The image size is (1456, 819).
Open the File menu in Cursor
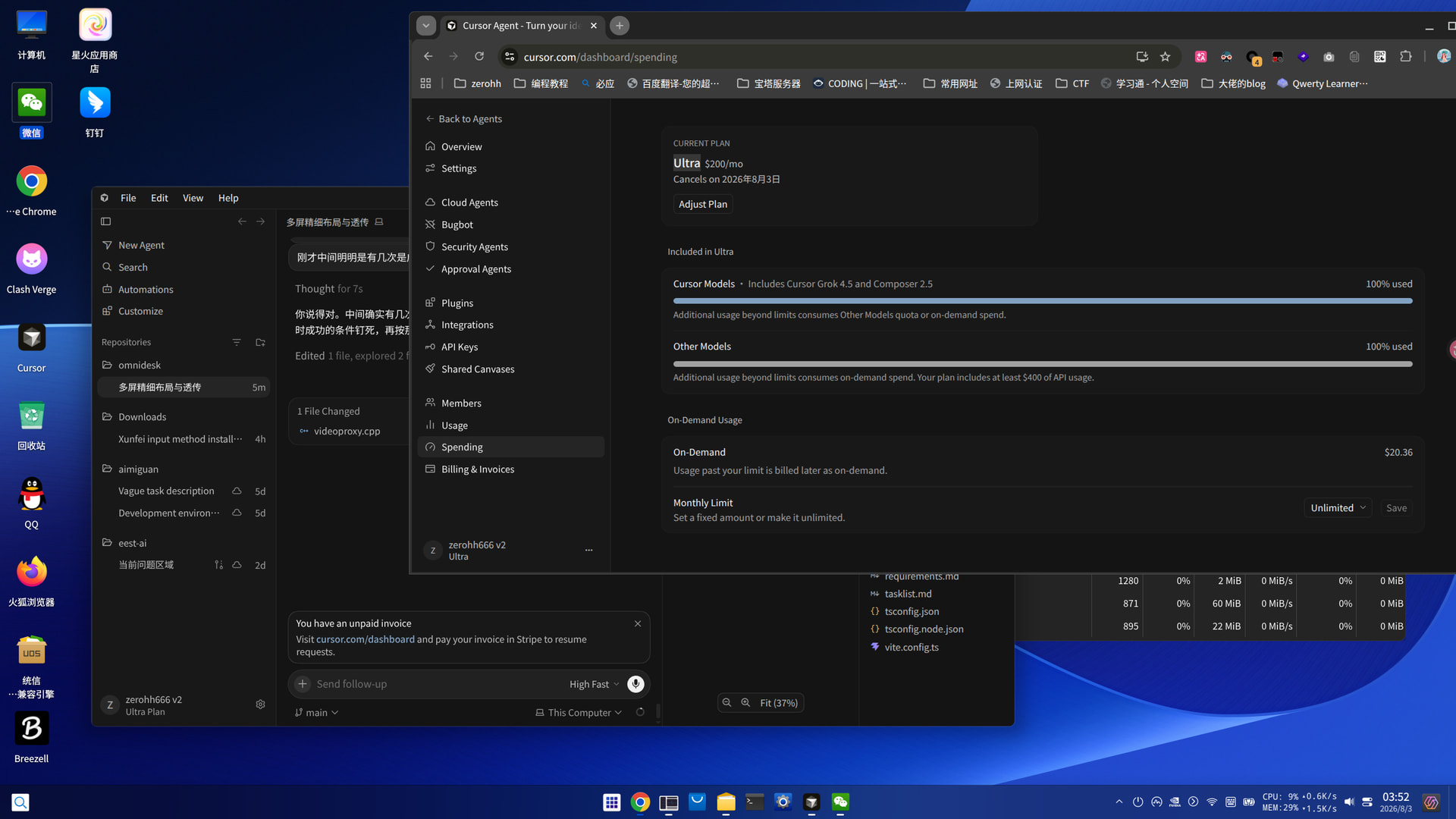128,198
